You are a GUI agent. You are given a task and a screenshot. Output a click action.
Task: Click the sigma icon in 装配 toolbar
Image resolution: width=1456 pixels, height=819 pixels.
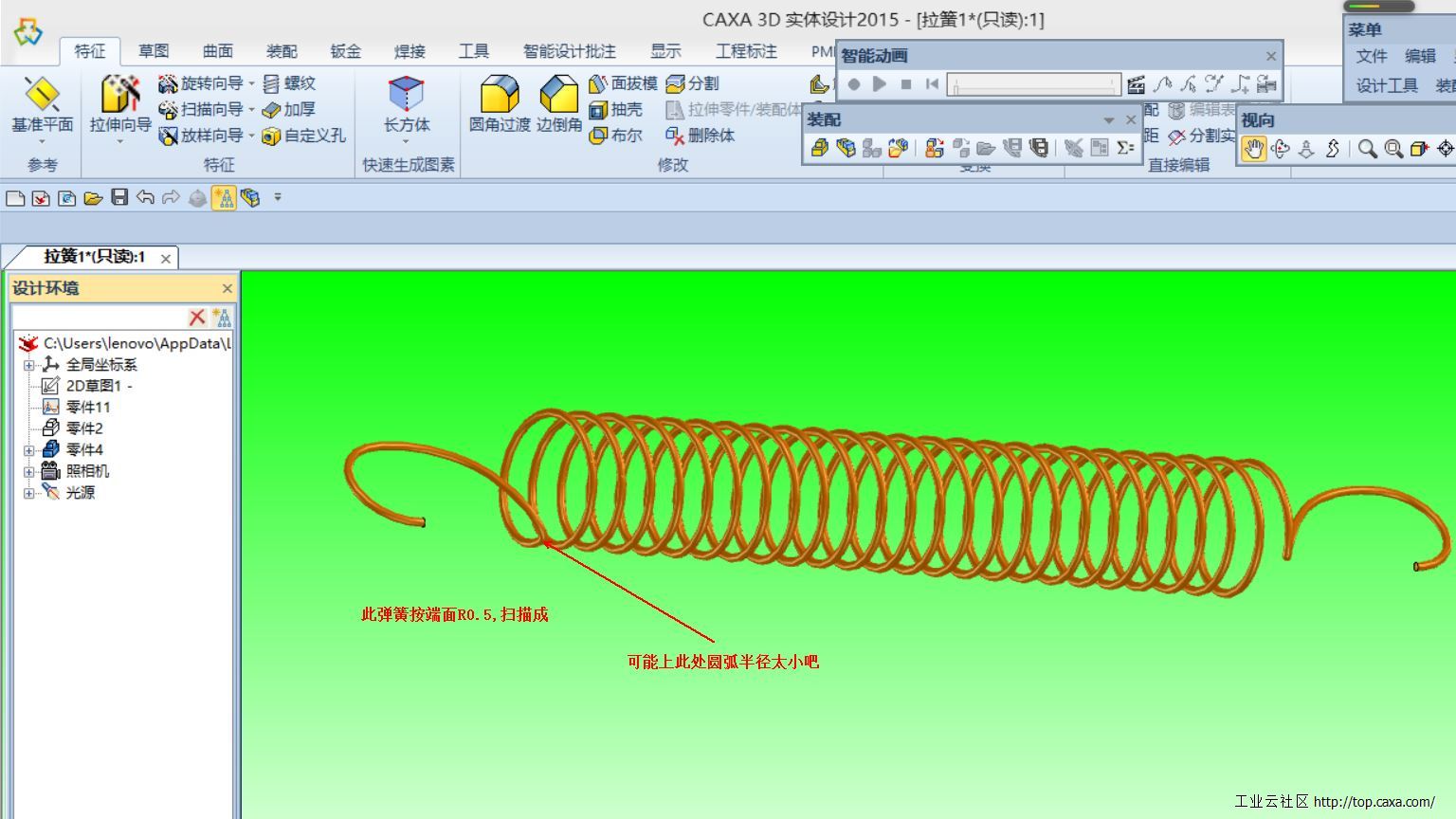(x=1125, y=148)
